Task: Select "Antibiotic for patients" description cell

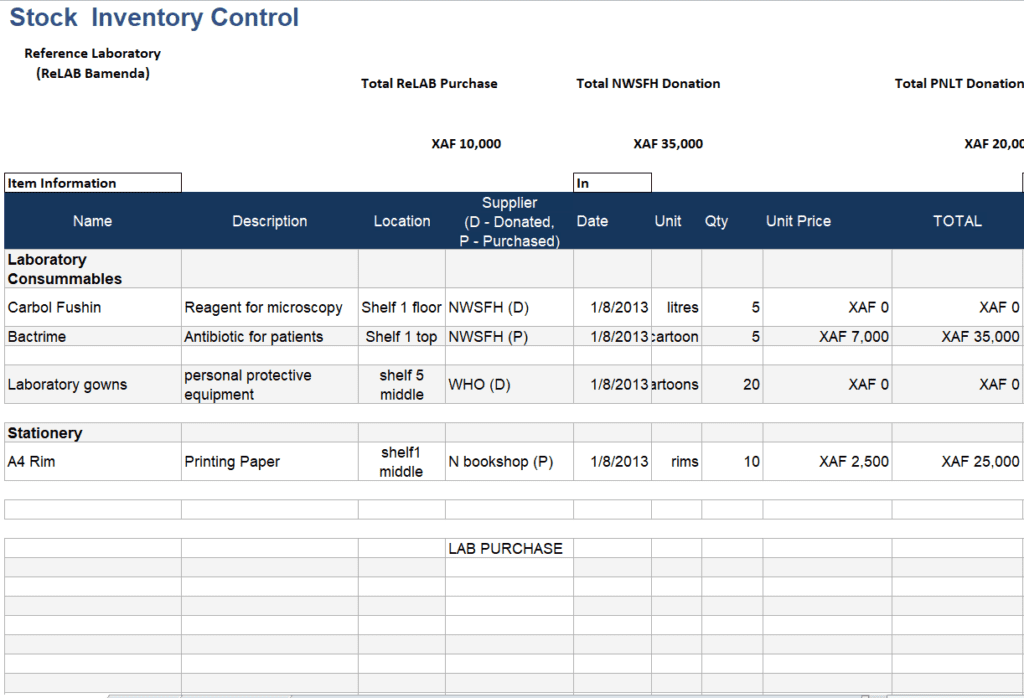Action: coord(270,337)
